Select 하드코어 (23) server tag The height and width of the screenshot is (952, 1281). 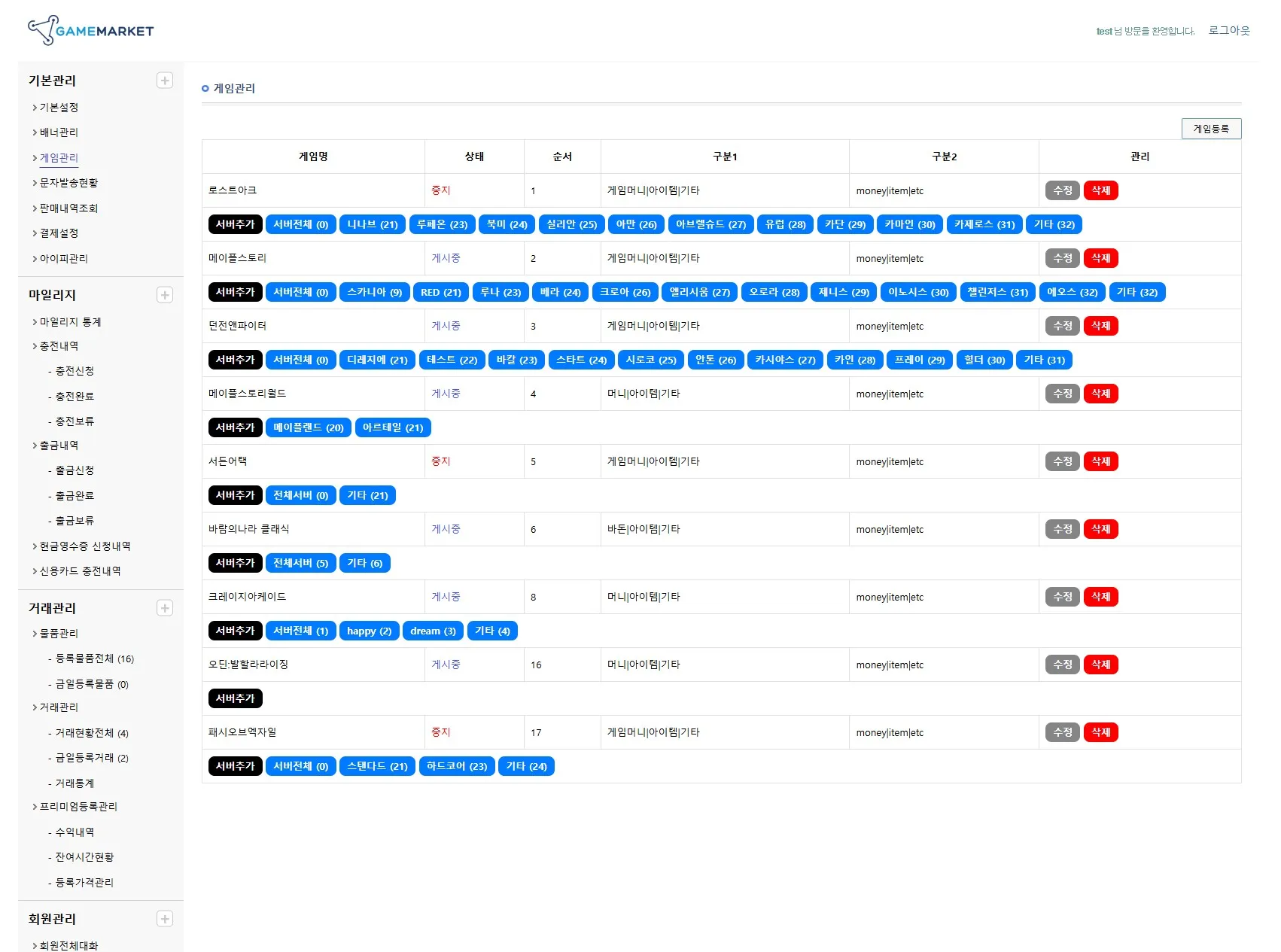point(457,766)
